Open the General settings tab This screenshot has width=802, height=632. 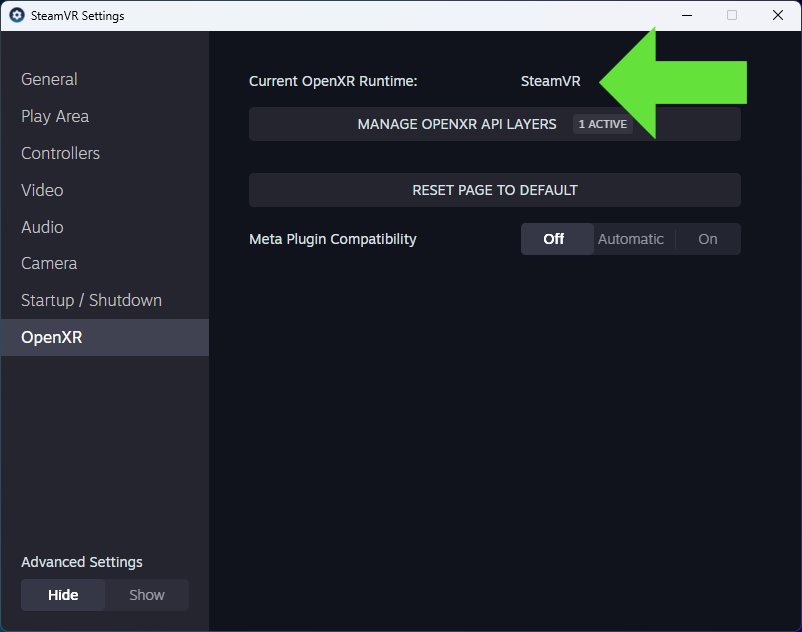(x=49, y=79)
